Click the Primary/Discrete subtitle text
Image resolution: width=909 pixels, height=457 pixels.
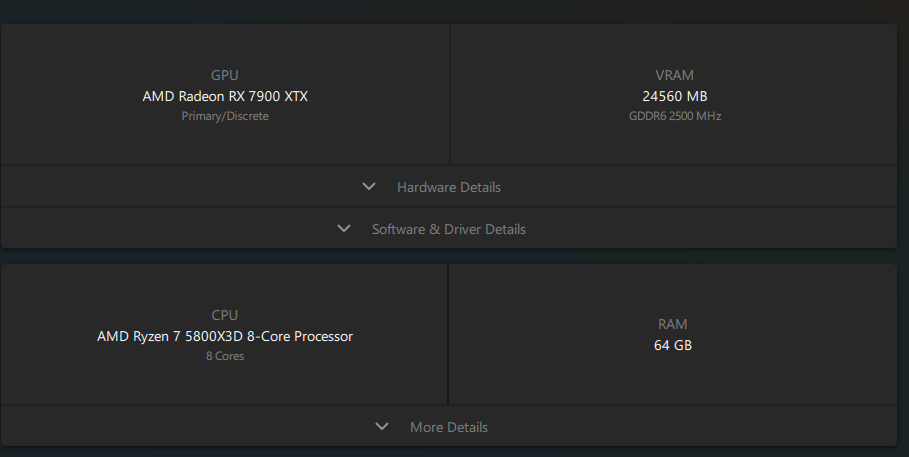[225, 116]
